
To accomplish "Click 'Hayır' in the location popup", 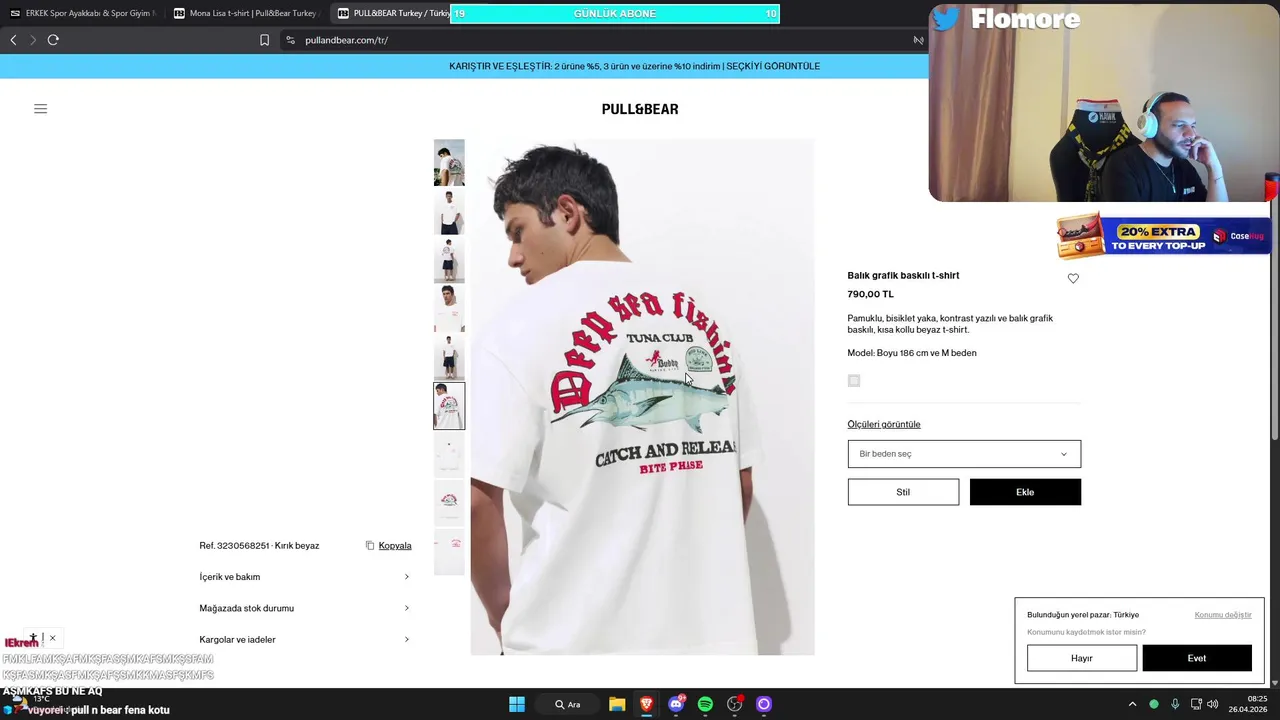I will pos(1082,658).
